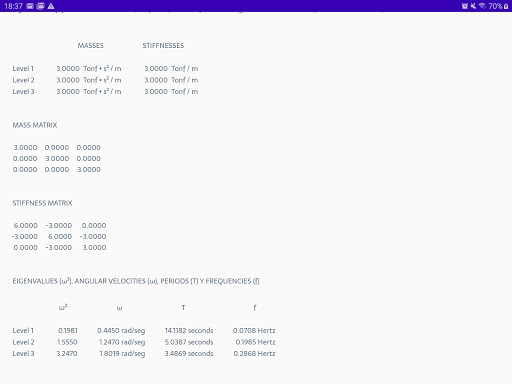The image size is (512, 384).
Task: Tap the warning triangle notification icon
Action: pyautogui.click(x=51, y=6)
